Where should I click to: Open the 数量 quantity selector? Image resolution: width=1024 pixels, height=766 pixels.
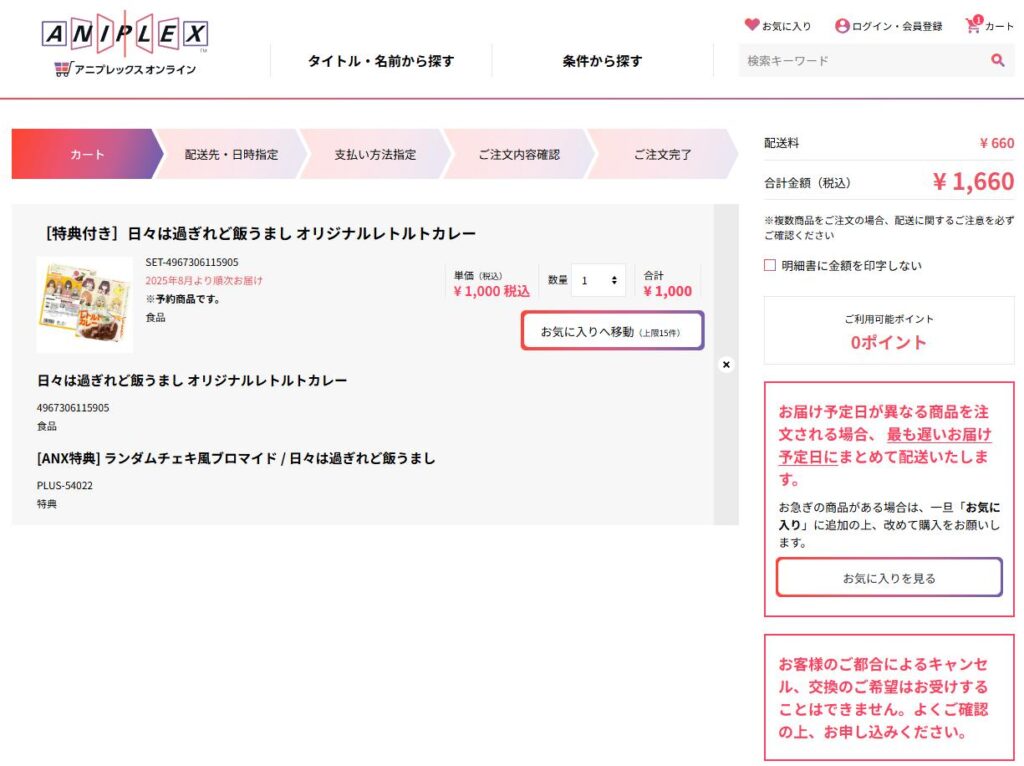[x=598, y=280]
